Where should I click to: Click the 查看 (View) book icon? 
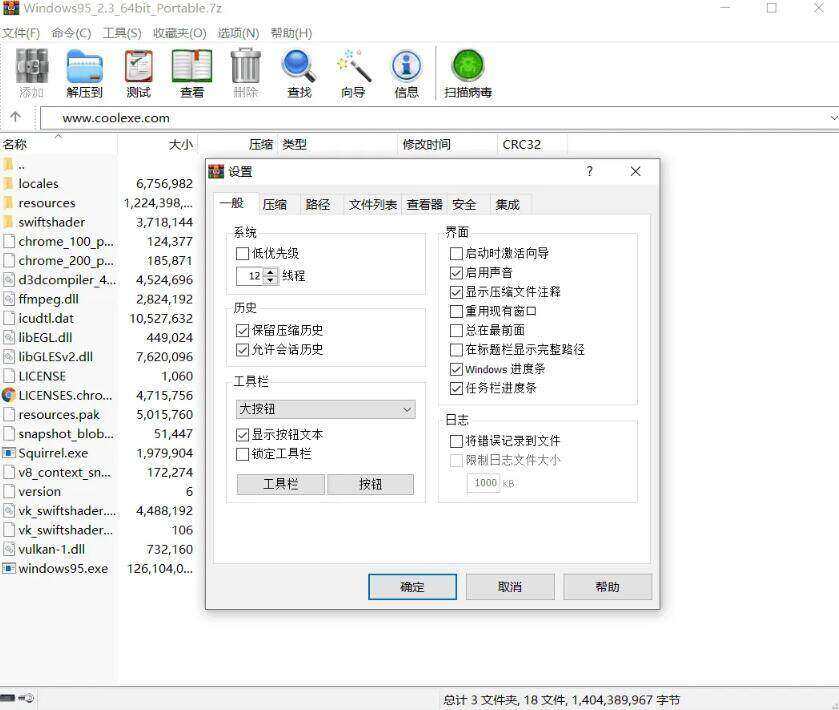pos(192,66)
